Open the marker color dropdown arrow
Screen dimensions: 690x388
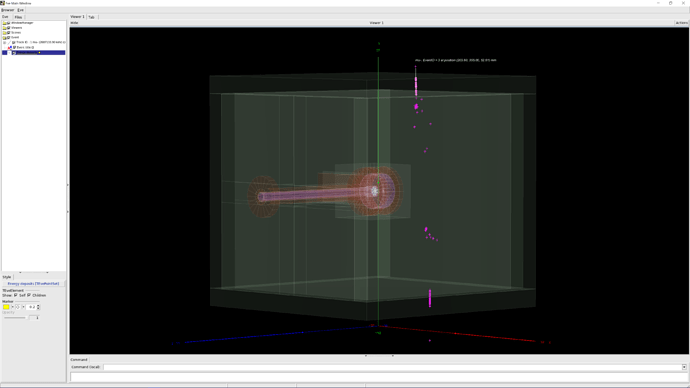point(12,307)
